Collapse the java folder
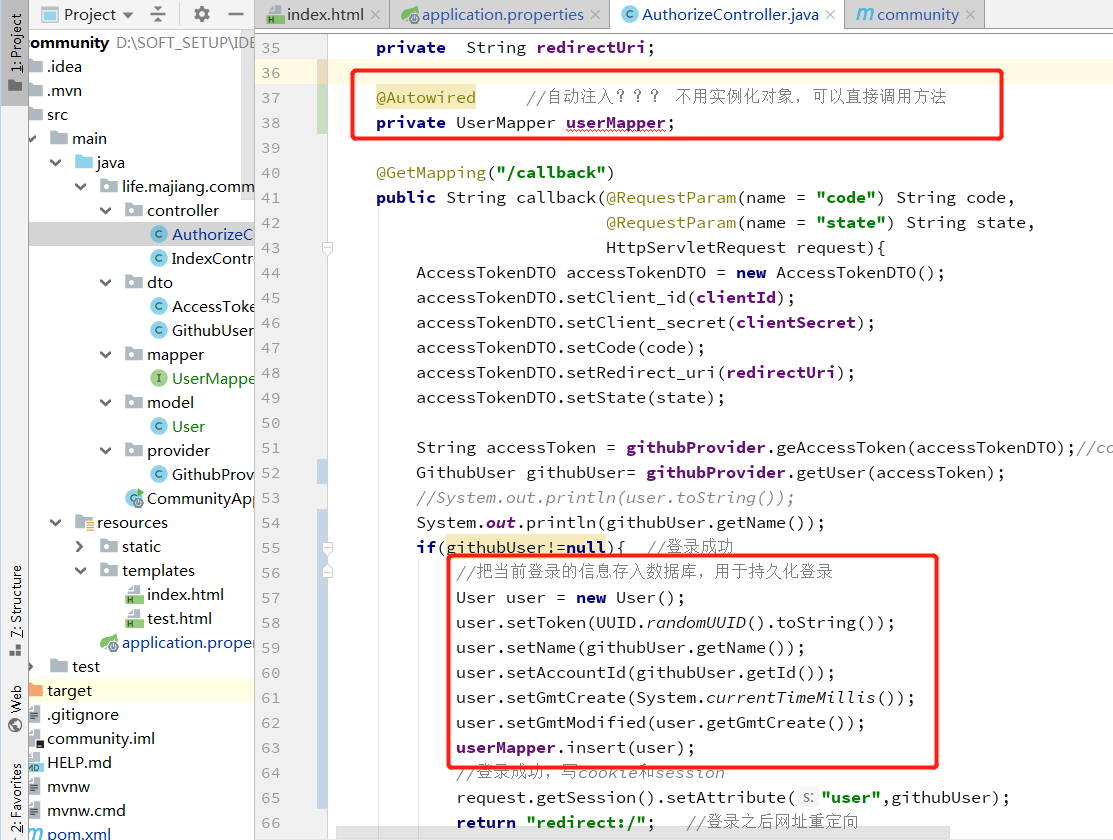Viewport: 1113px width, 840px height. [56, 163]
